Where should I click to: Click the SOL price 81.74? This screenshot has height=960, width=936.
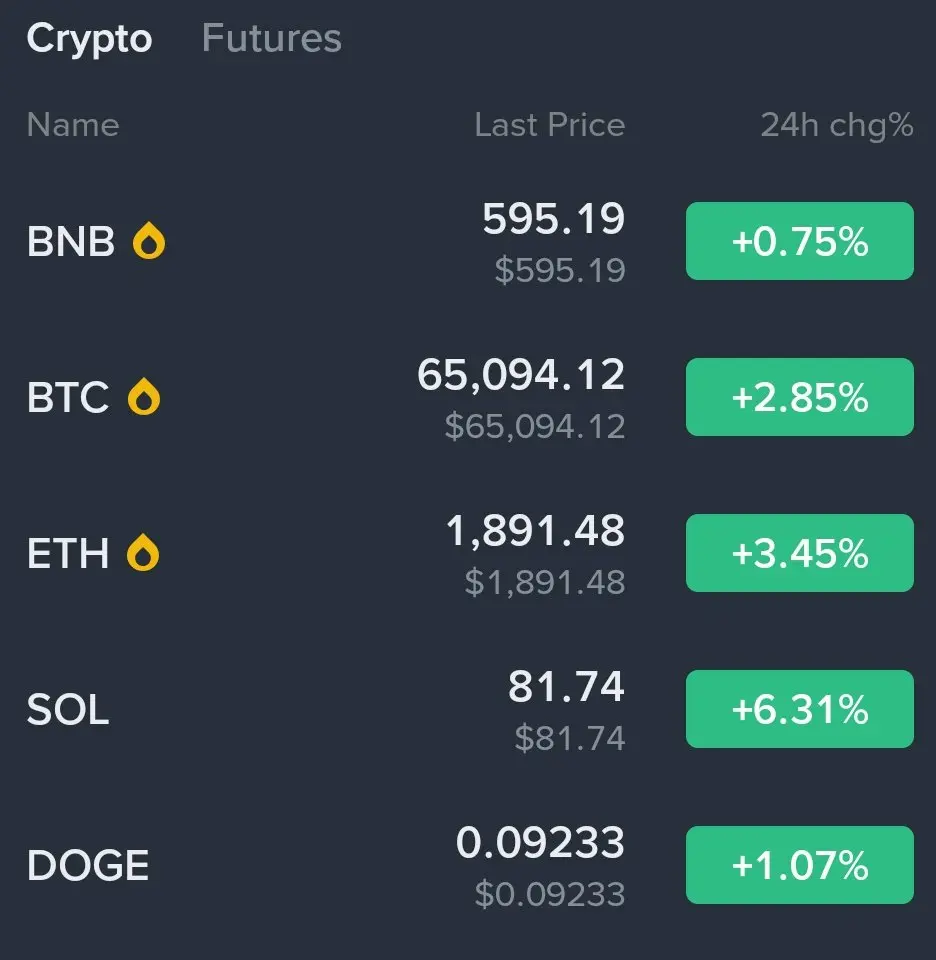[x=566, y=686]
